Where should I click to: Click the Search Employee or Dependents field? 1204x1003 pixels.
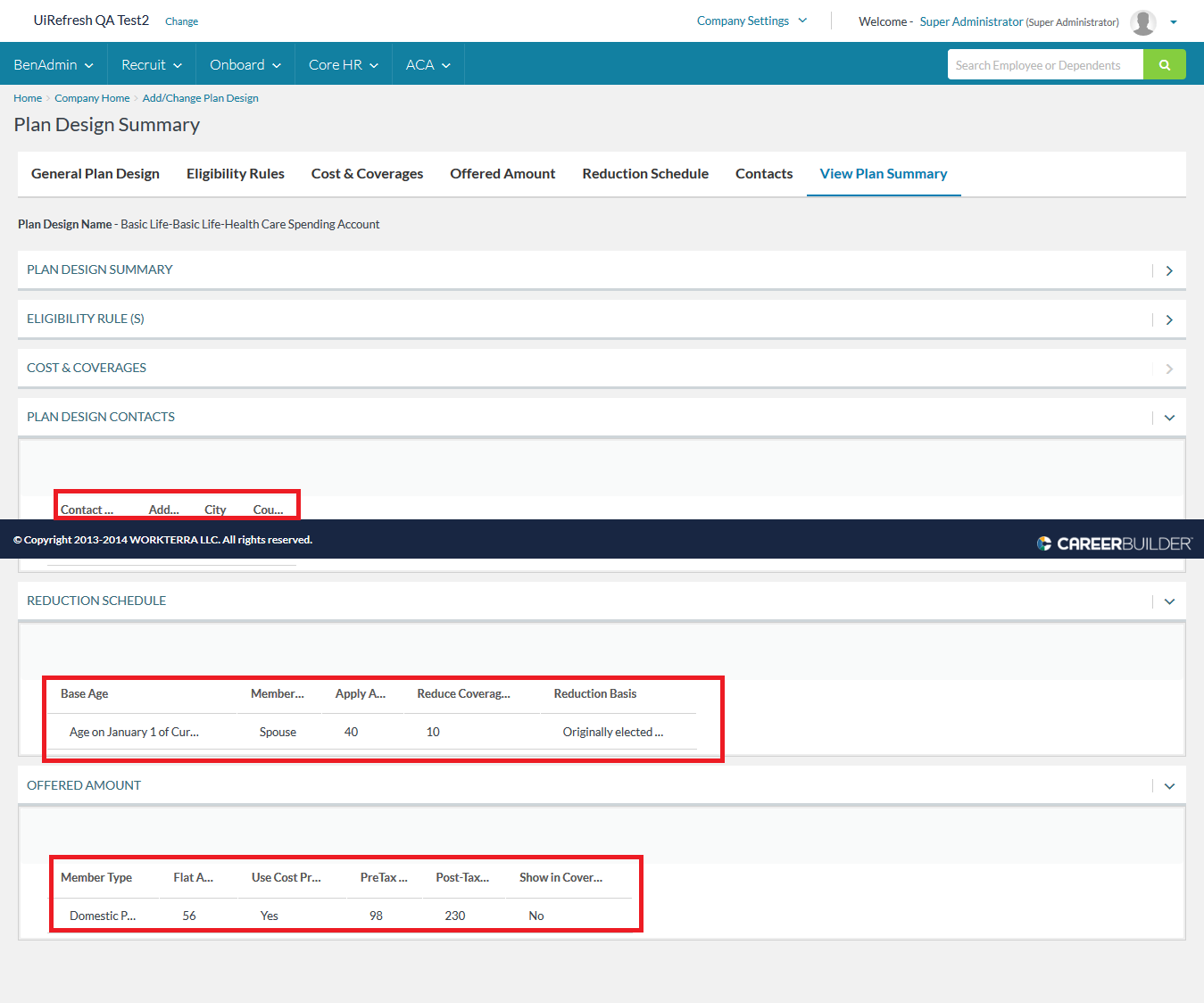point(1044,65)
